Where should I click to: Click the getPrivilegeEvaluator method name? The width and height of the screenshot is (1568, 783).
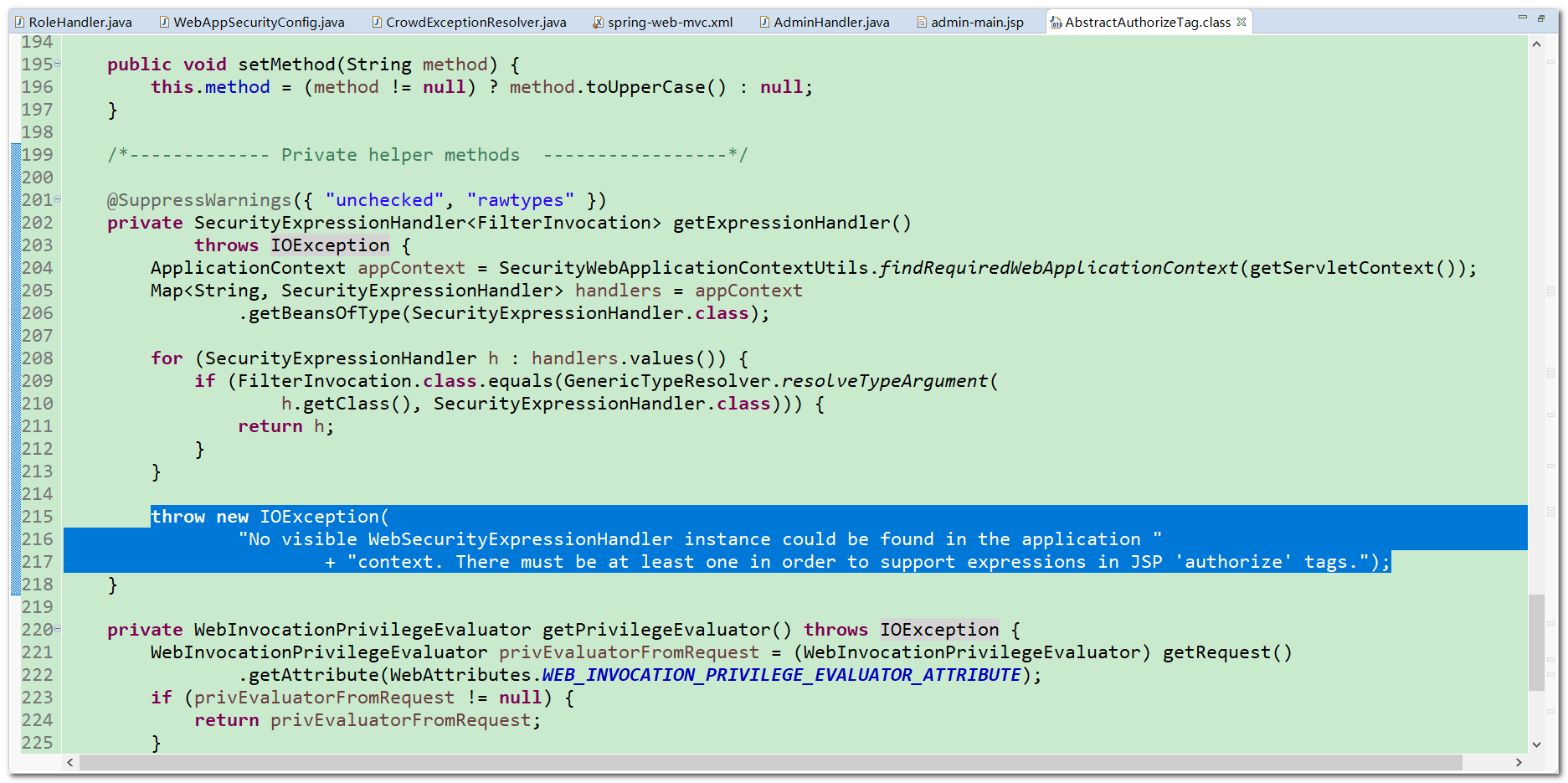pos(655,630)
